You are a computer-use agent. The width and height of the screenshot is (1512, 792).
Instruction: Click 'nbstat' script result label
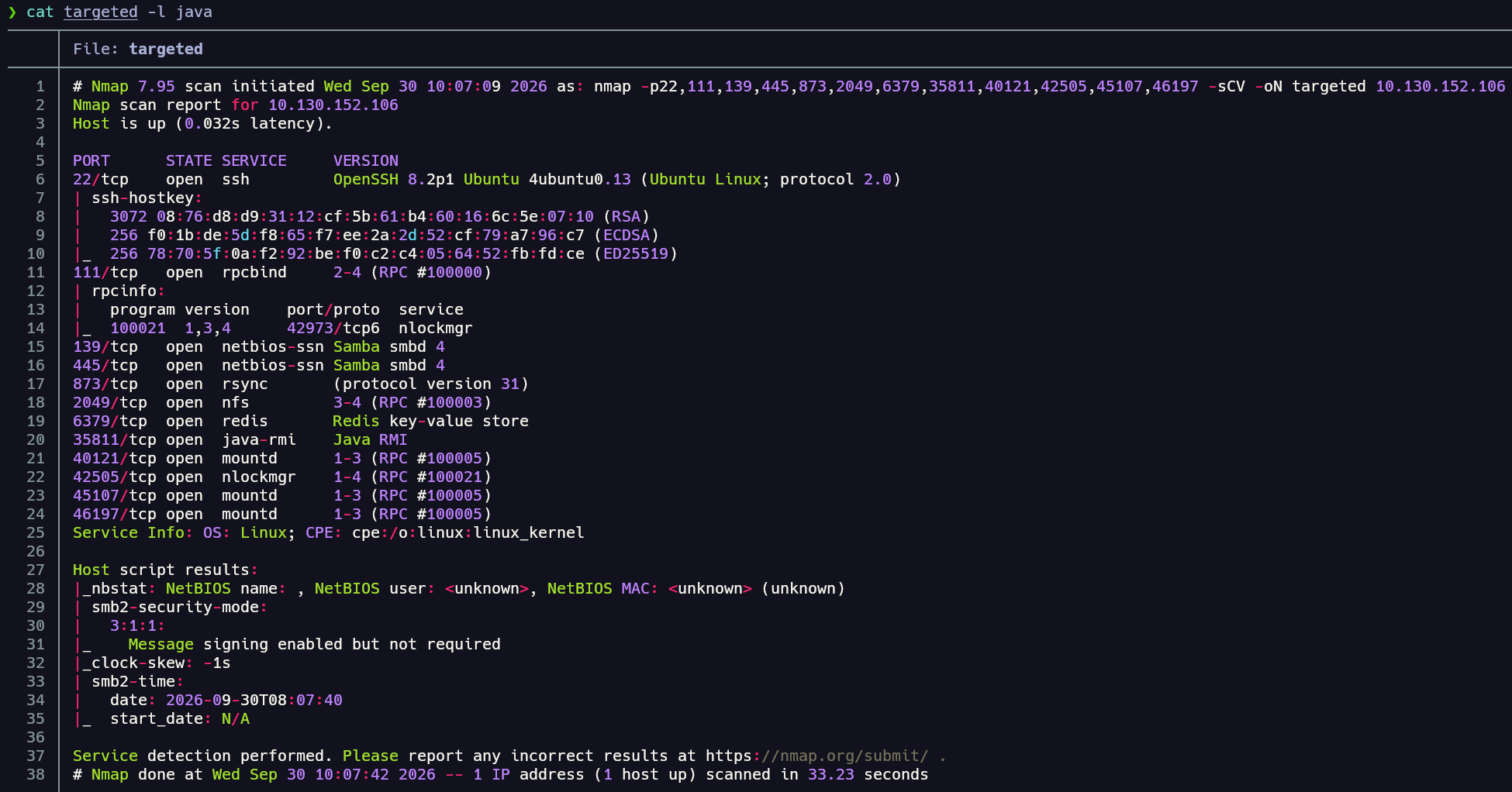tap(119, 588)
